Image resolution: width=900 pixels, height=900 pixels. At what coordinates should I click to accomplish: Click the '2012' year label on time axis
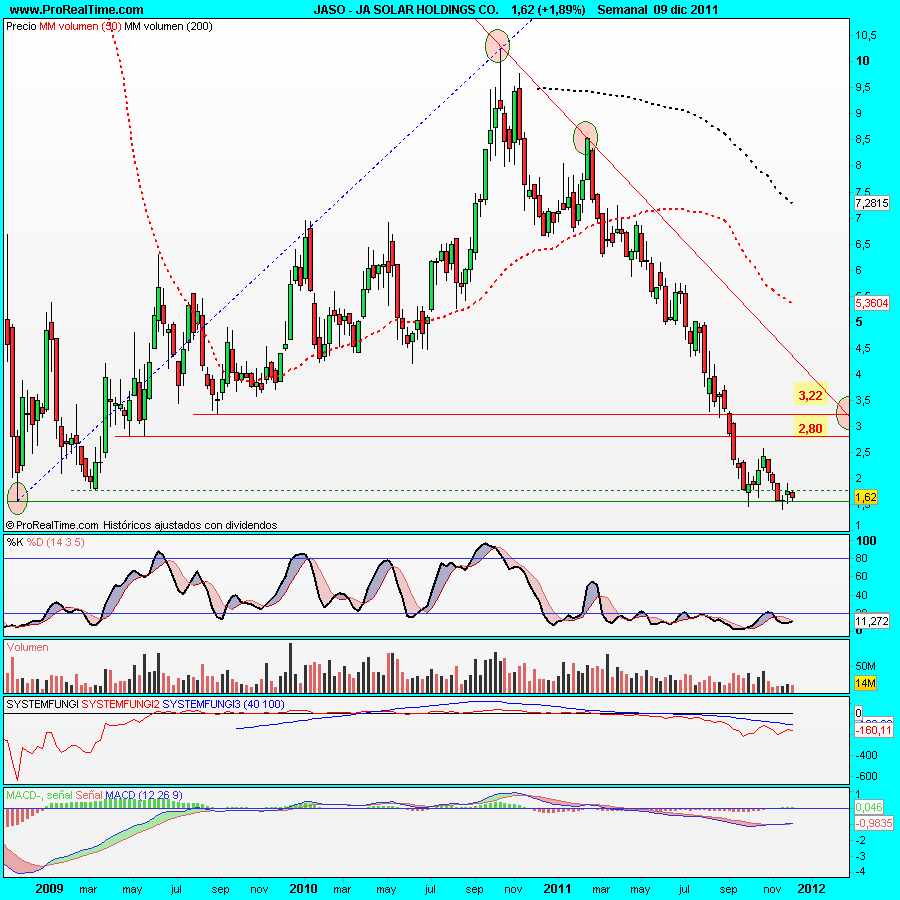pyautogui.click(x=810, y=889)
